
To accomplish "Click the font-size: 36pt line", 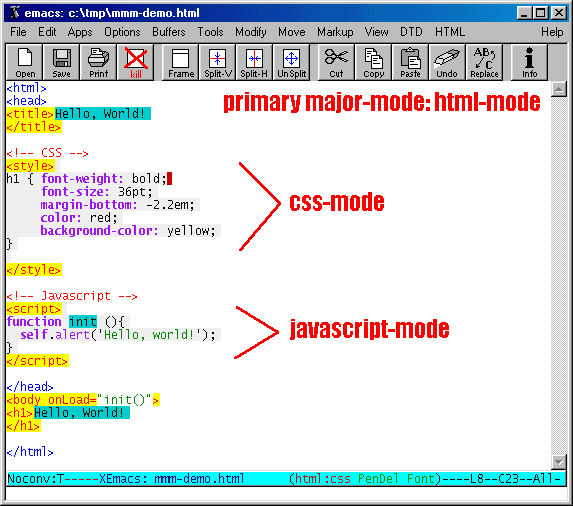I will (97, 192).
